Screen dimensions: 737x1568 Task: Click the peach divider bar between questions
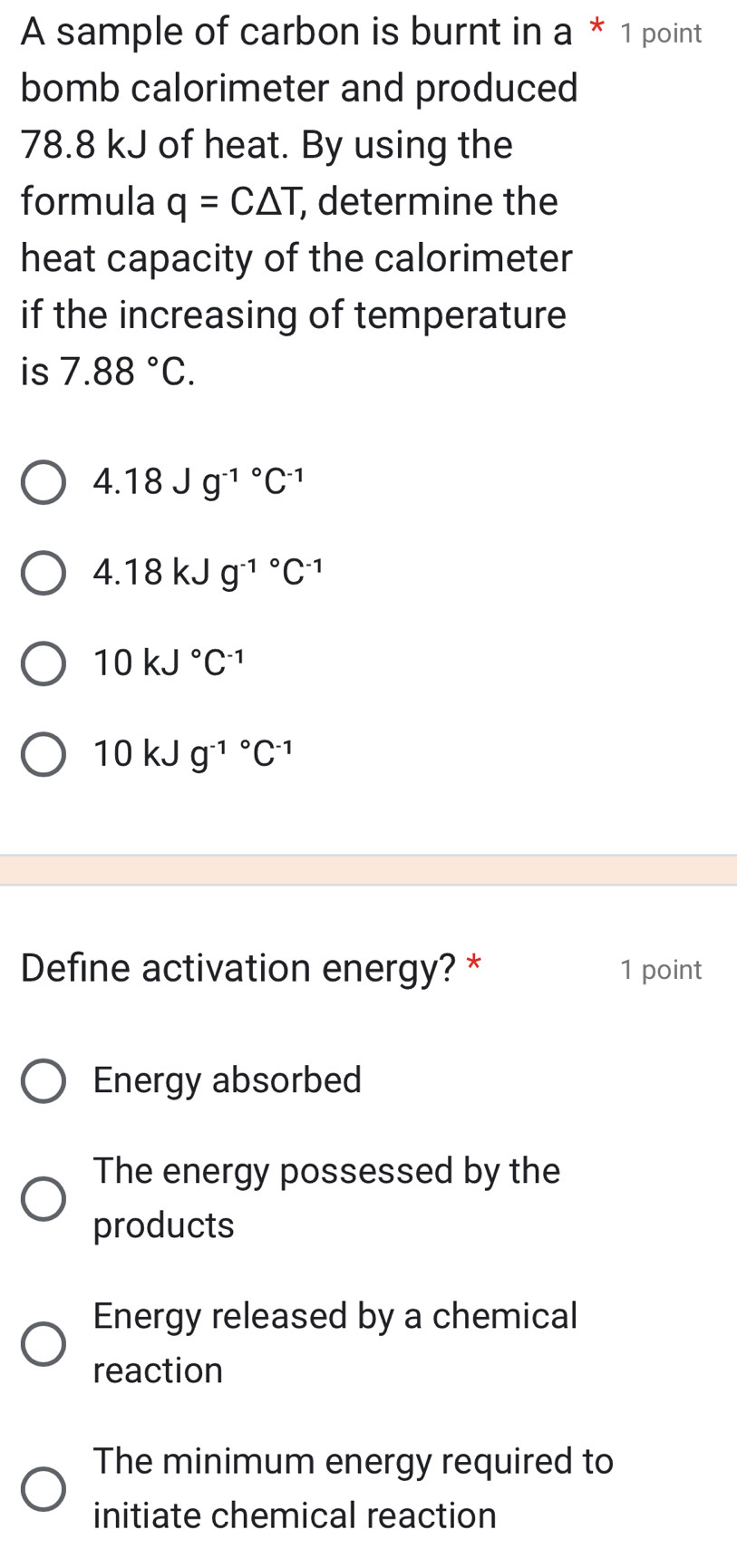[368, 870]
